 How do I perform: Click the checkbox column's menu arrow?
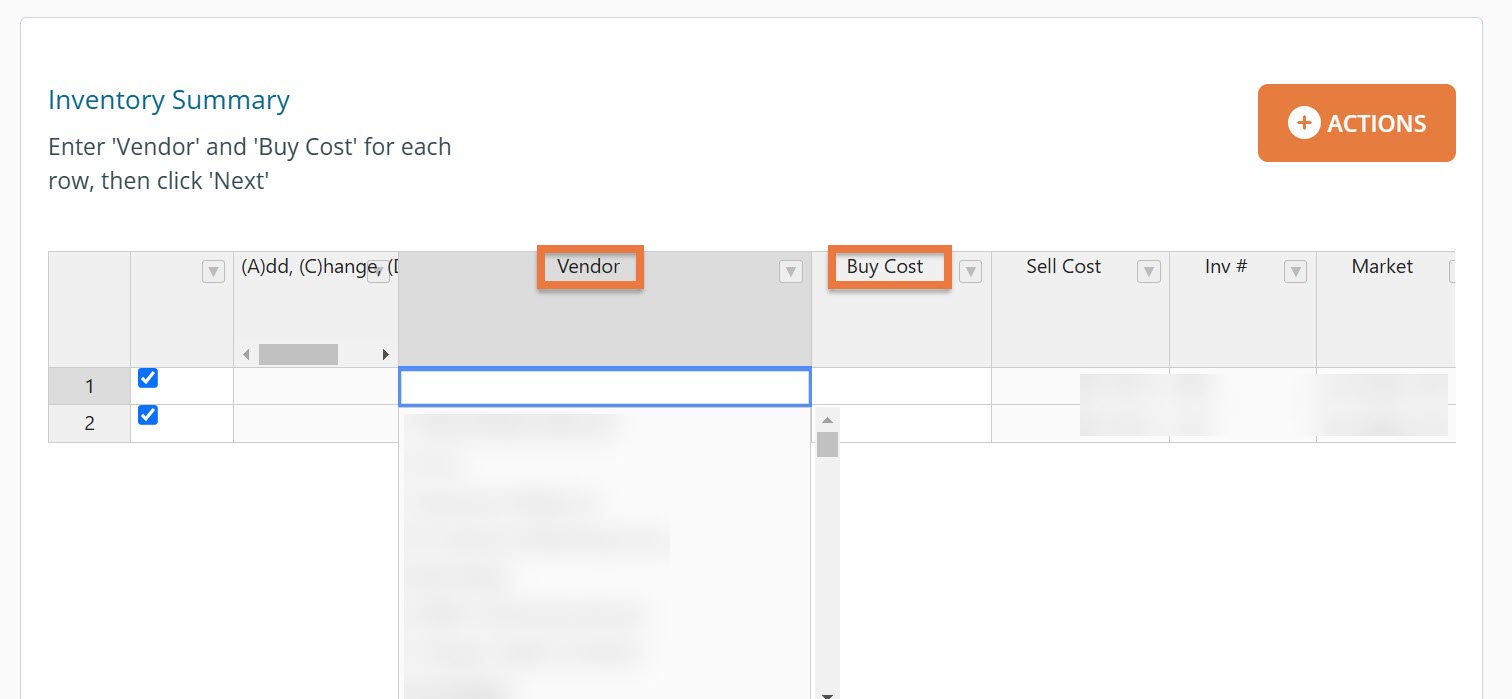coord(213,271)
